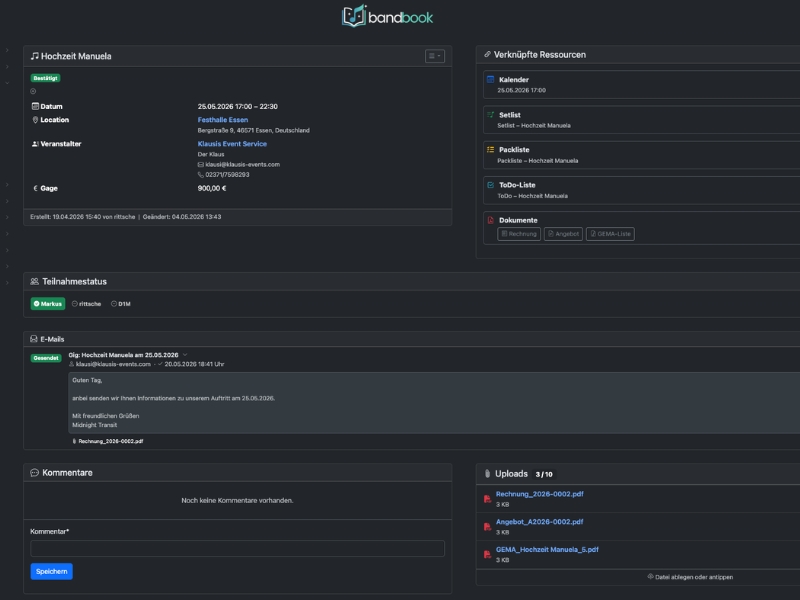The width and height of the screenshot is (800, 600).
Task: Click the person icon next to Veranstalter
Action: [x=35, y=144]
